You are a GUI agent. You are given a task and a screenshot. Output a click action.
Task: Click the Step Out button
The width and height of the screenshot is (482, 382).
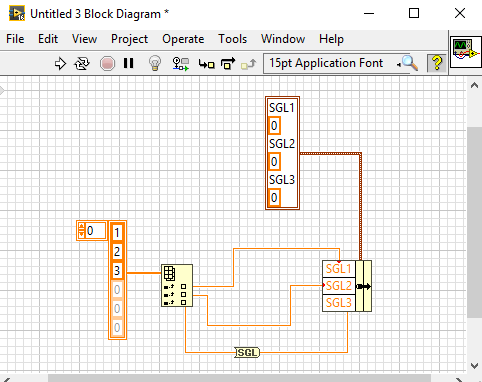point(249,64)
